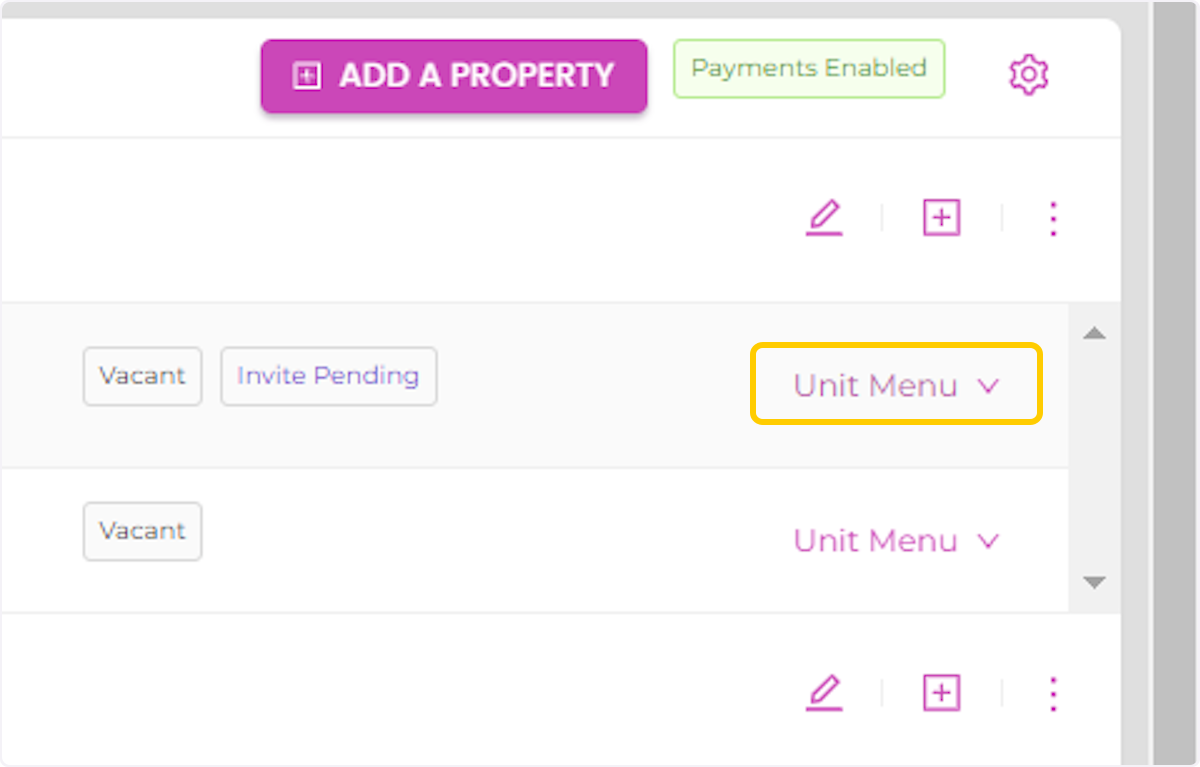This screenshot has width=1200, height=767.
Task: Click the scroll-down arrow on the unit list
Action: (1094, 581)
